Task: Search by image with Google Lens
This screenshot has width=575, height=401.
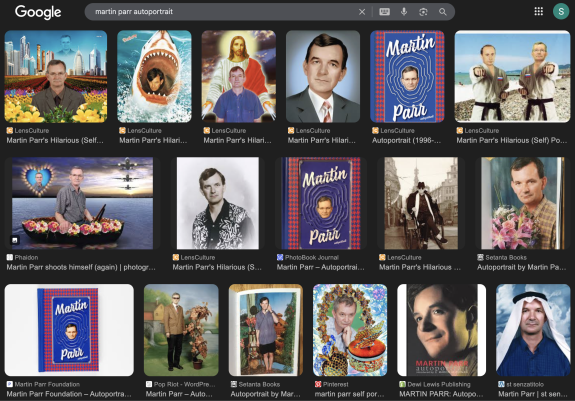Action: click(x=423, y=12)
